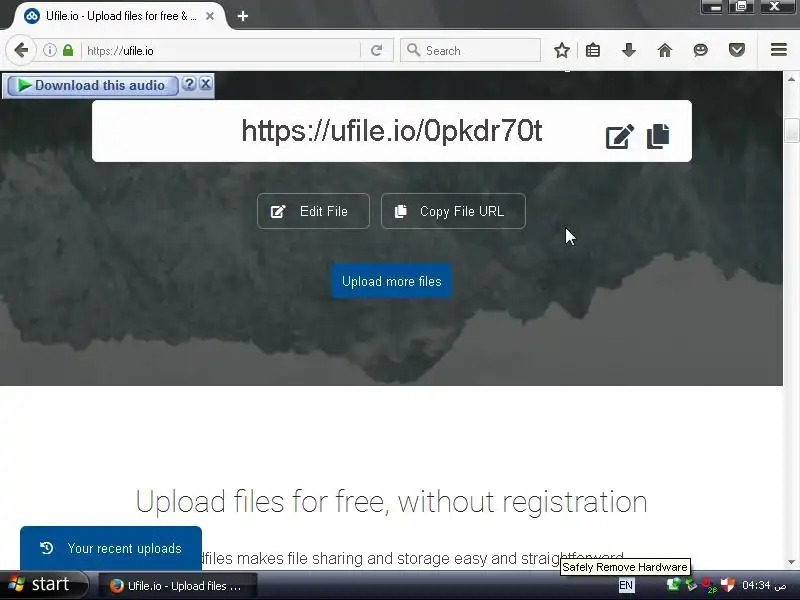
Task: Go to the home page icon
Action: click(x=664, y=51)
